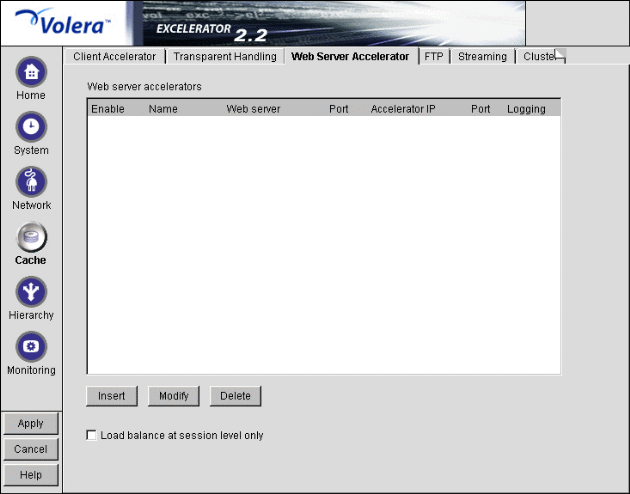Click the Logging column header
Screen dimensions: 630x494
click(x=526, y=109)
